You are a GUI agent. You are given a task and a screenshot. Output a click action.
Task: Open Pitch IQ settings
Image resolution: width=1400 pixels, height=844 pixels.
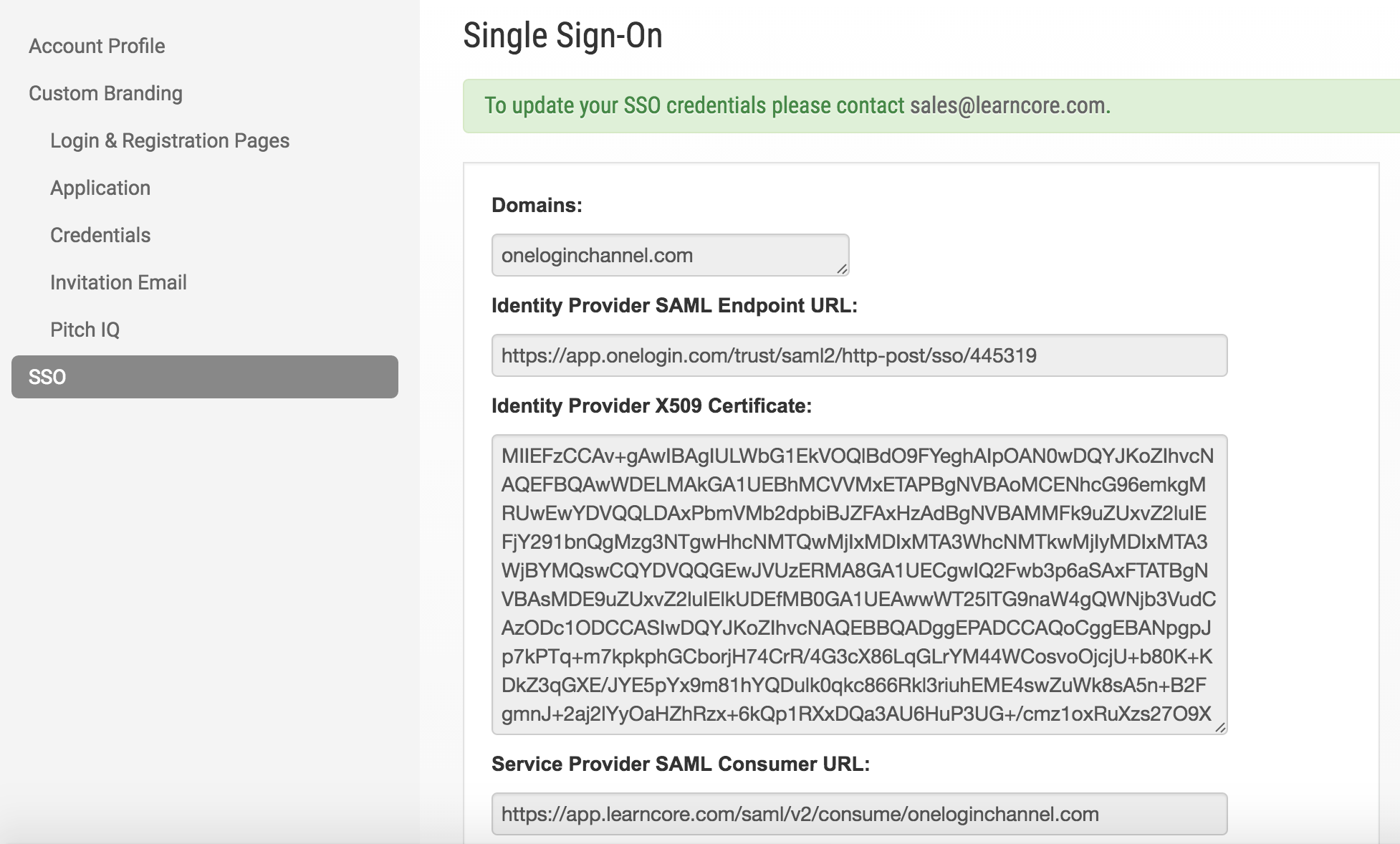click(85, 330)
